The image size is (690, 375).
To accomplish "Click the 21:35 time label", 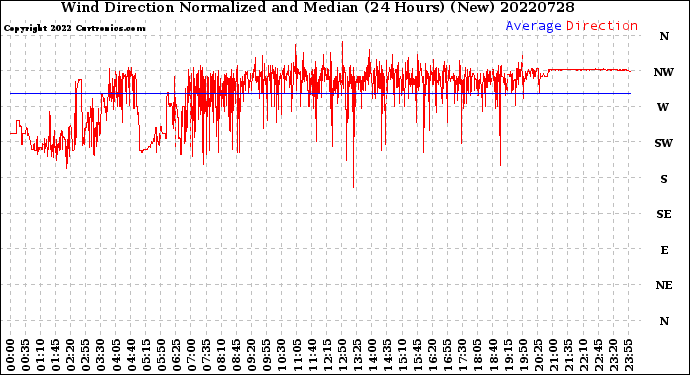I will click(568, 355).
